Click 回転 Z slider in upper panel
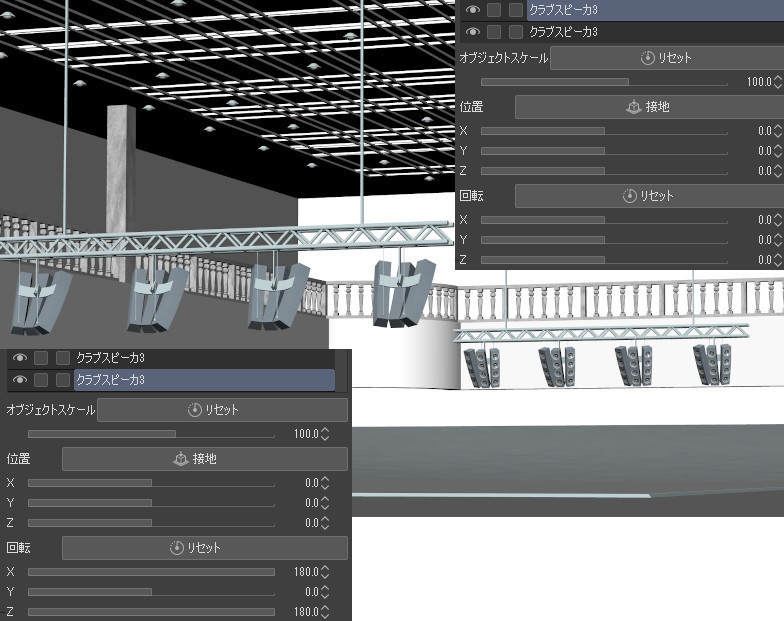 (x=604, y=260)
